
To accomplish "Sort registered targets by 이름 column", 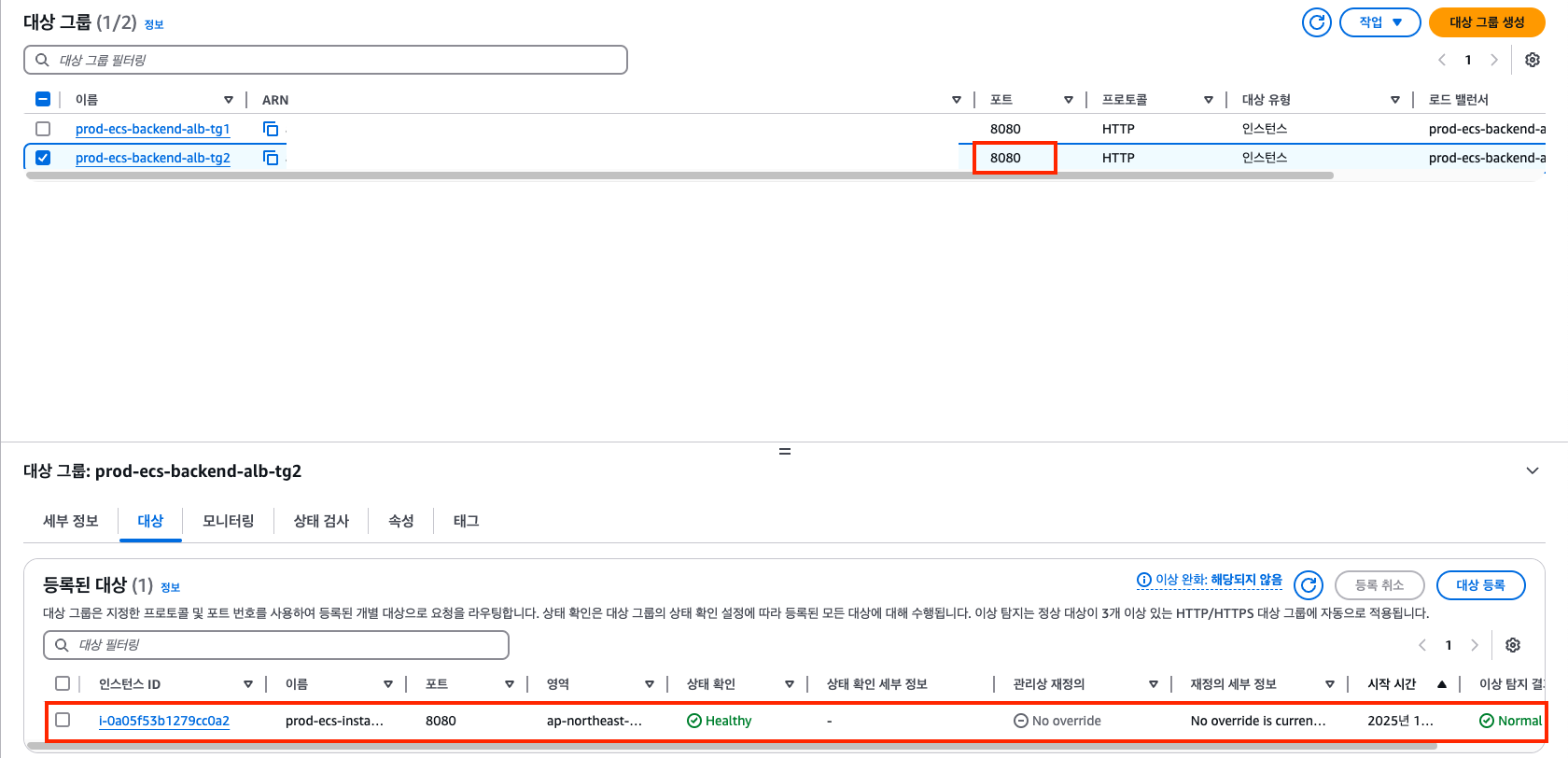I will tap(388, 684).
